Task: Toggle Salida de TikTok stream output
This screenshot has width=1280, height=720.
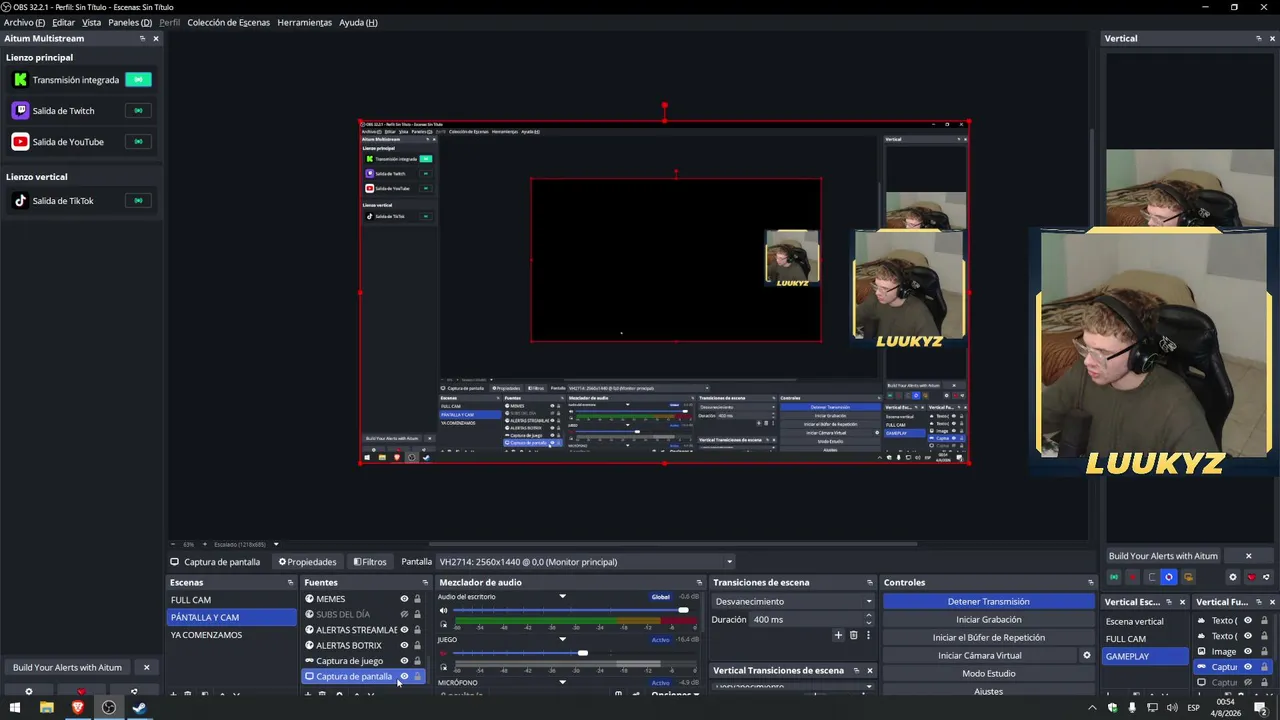Action: click(138, 201)
